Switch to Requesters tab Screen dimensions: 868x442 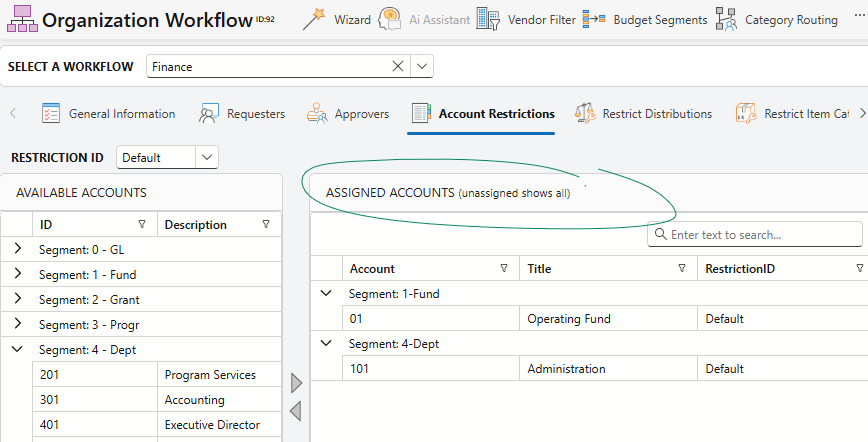point(242,114)
